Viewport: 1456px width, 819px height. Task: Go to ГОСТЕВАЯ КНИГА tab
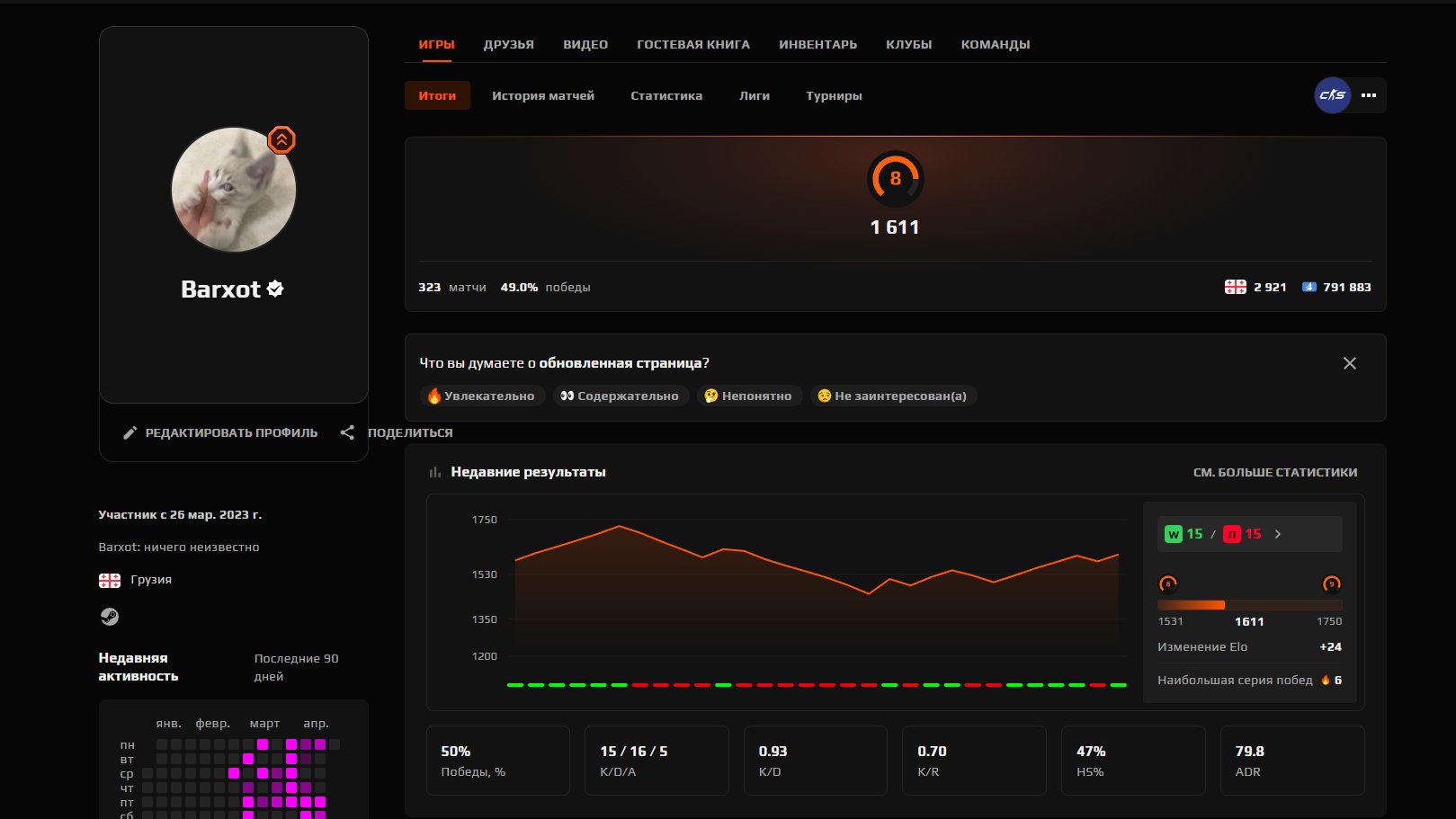click(693, 44)
